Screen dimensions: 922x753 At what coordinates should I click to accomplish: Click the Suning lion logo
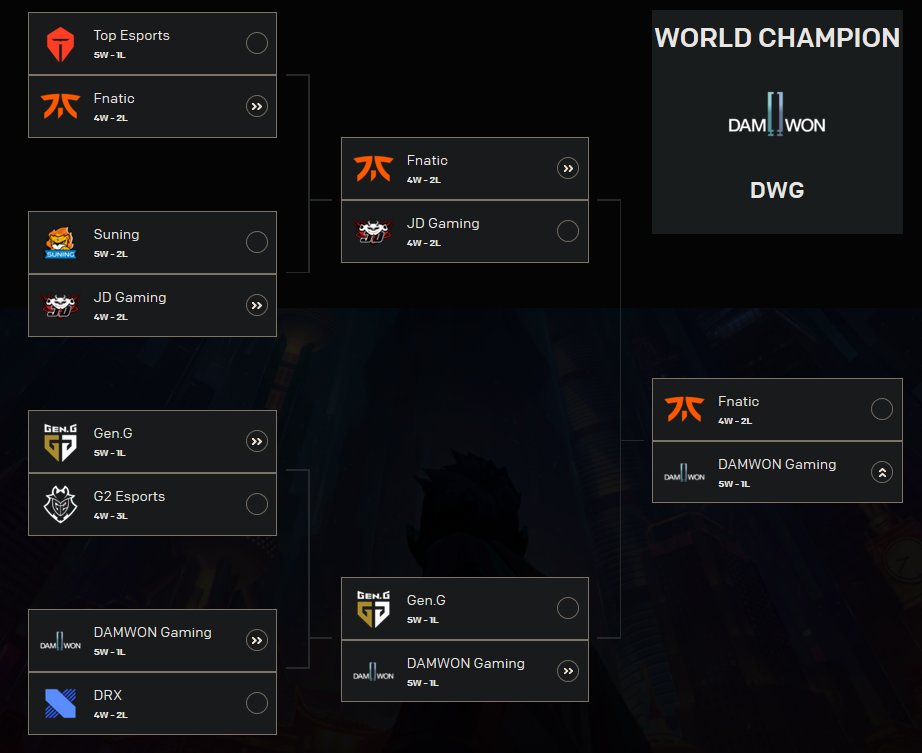coord(61,243)
